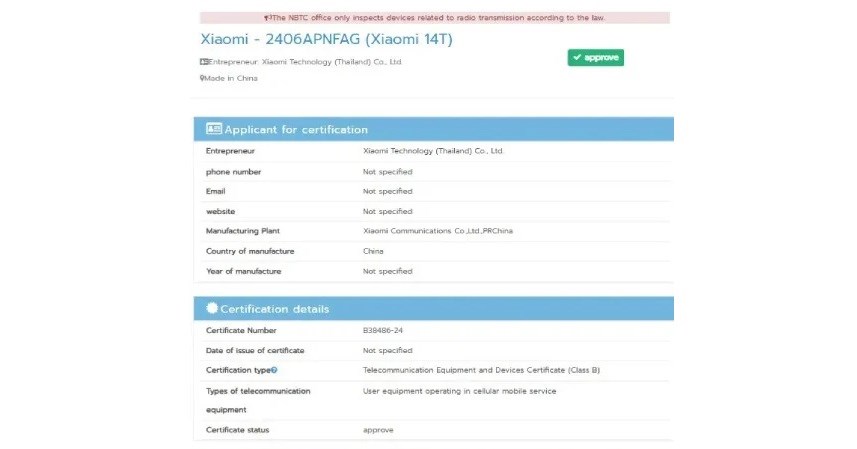
Task: Select the Certification type label
Action: coord(238,370)
